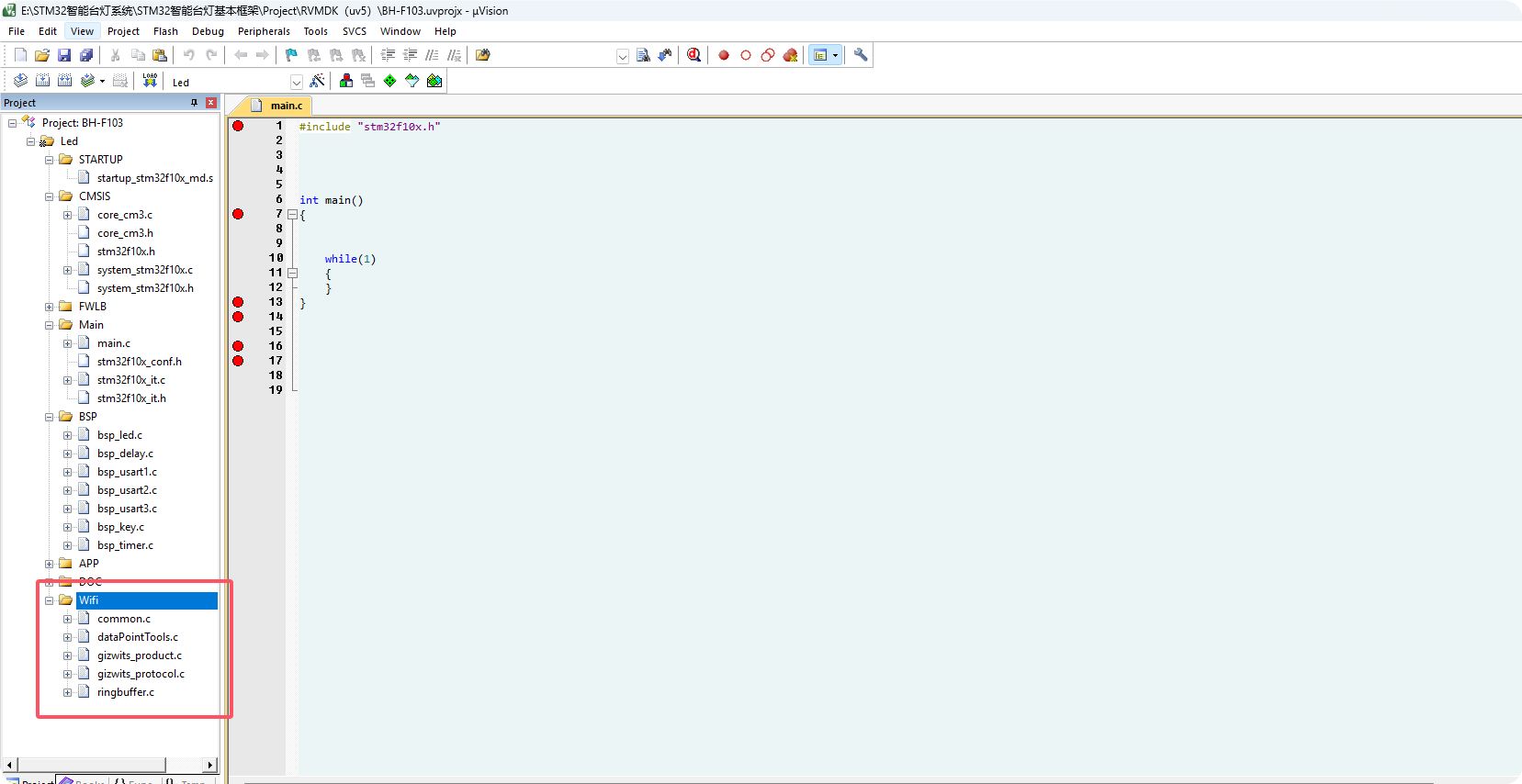Select gizwits_protocol.c in the Wifi group
The image size is (1522, 784).
click(141, 674)
